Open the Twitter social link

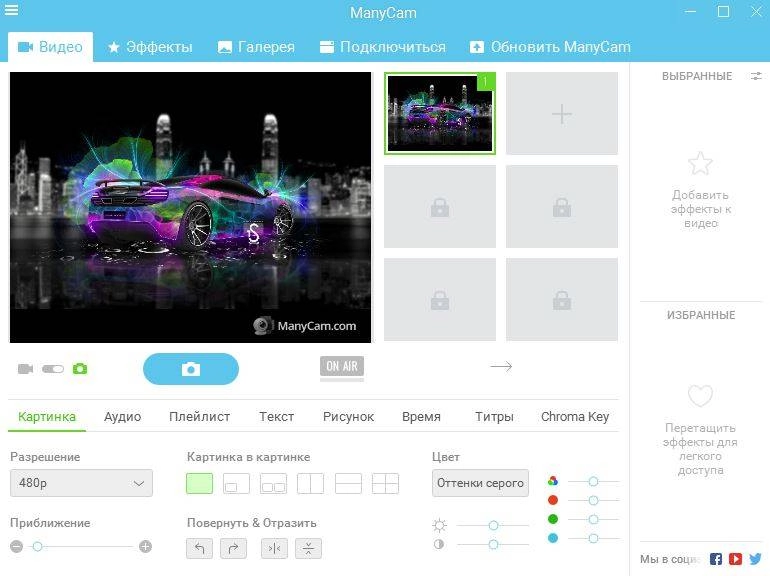755,559
